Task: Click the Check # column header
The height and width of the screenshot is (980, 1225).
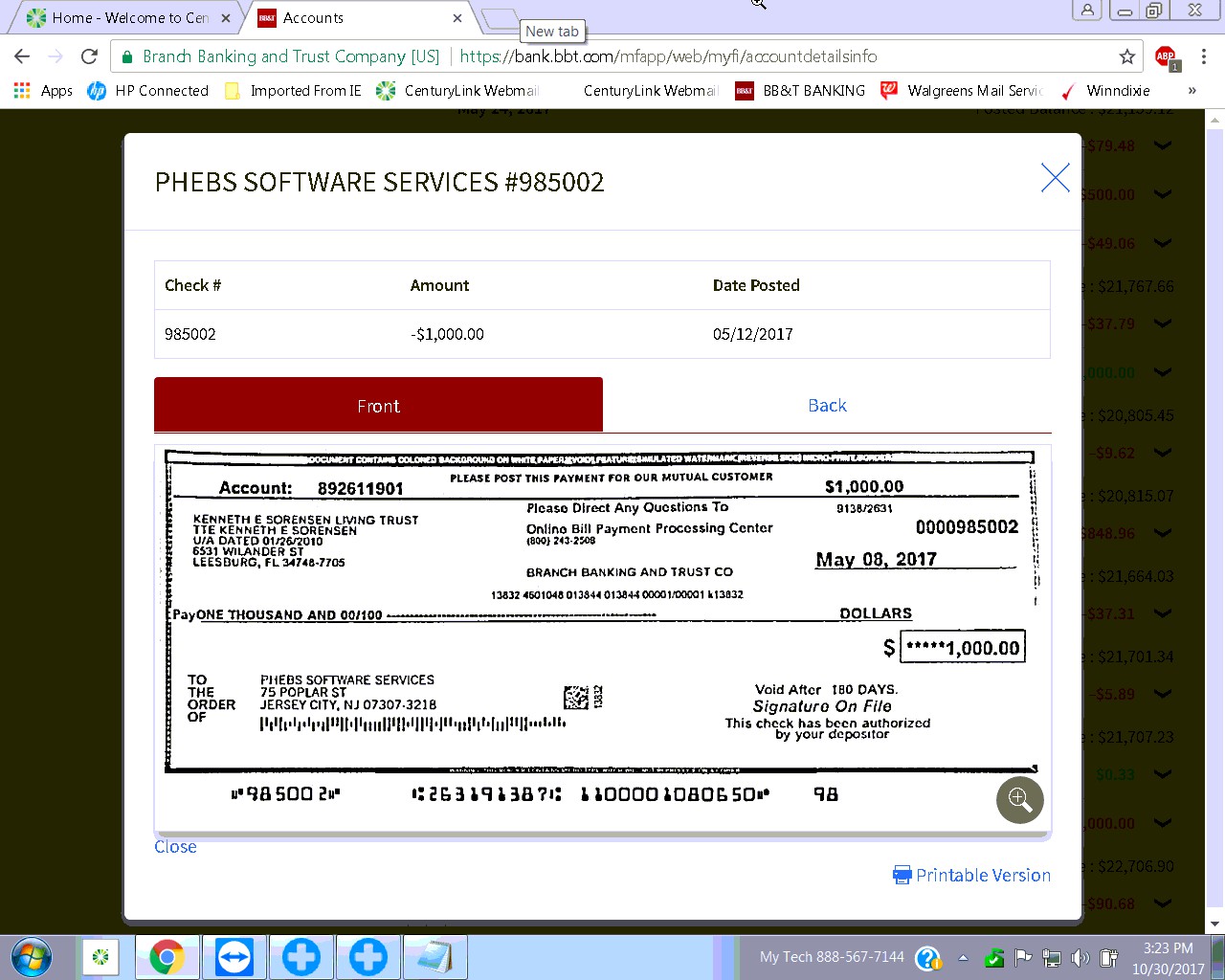Action: 192,285
